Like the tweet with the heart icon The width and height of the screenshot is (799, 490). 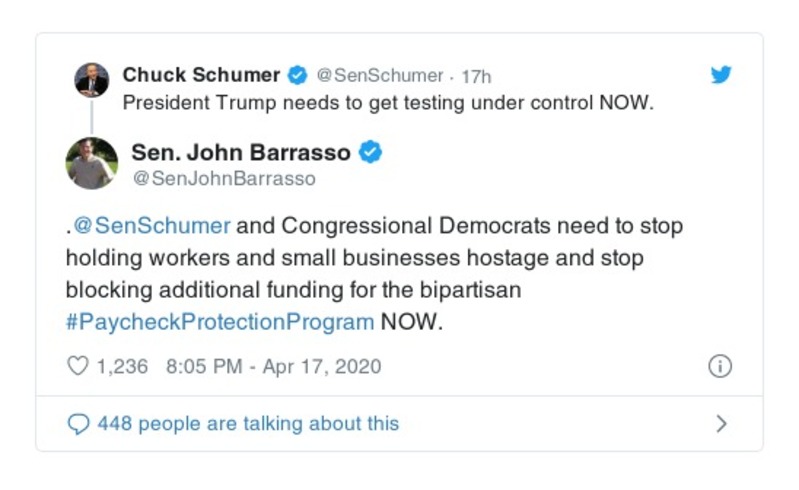[77, 366]
